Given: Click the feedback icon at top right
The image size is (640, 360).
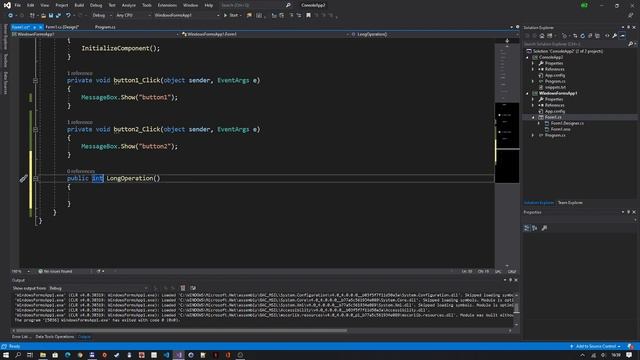Looking at the screenshot, I should (x=631, y=16).
